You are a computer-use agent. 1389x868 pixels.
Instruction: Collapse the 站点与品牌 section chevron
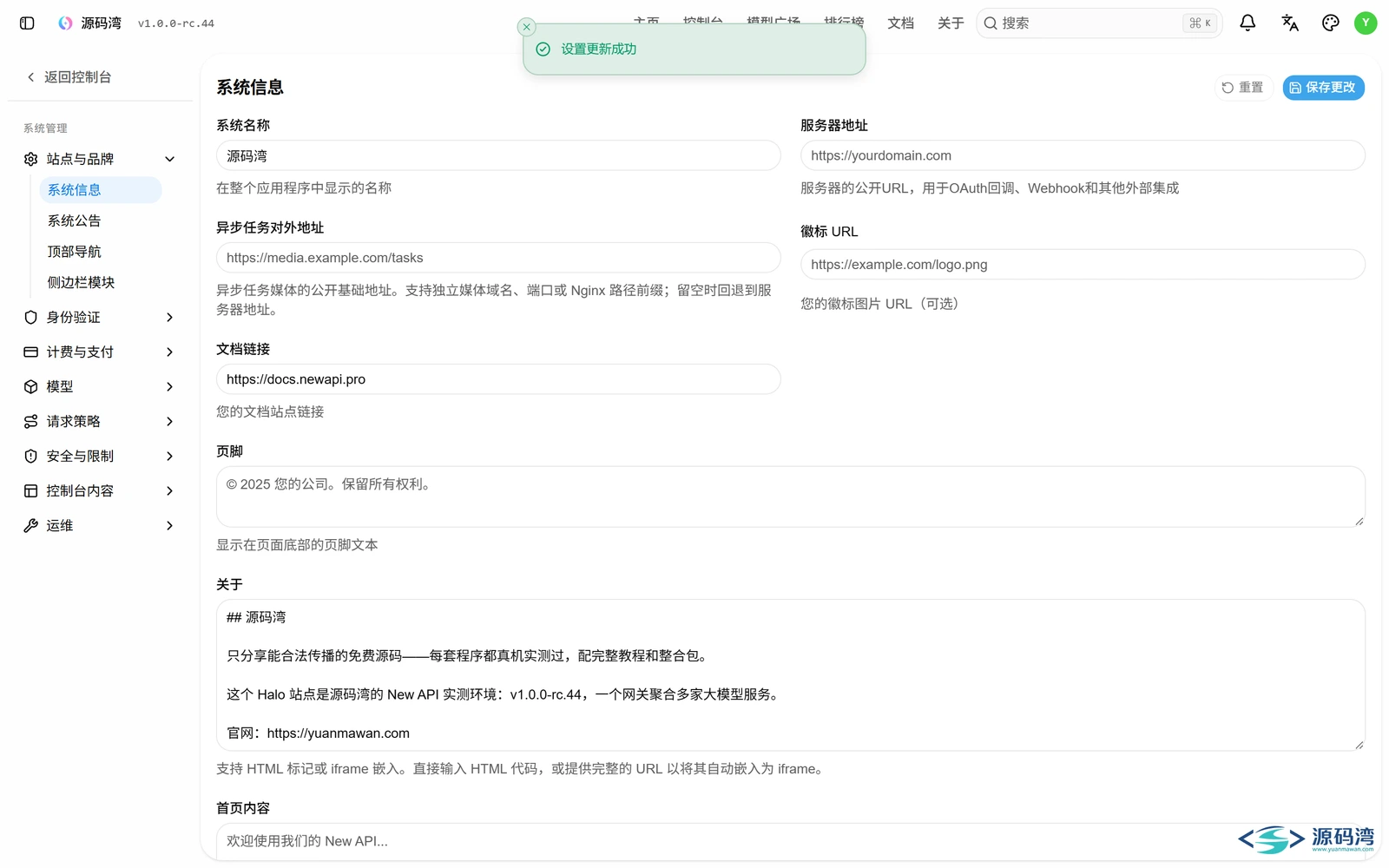(x=170, y=159)
